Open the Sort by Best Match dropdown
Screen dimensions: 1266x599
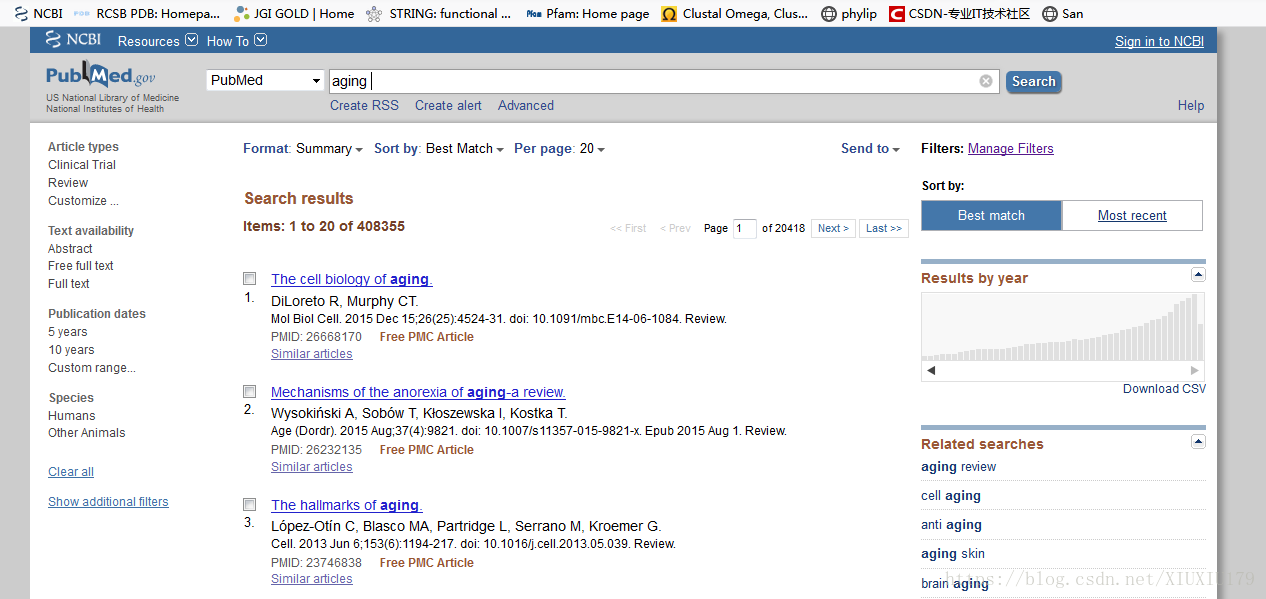coord(439,149)
